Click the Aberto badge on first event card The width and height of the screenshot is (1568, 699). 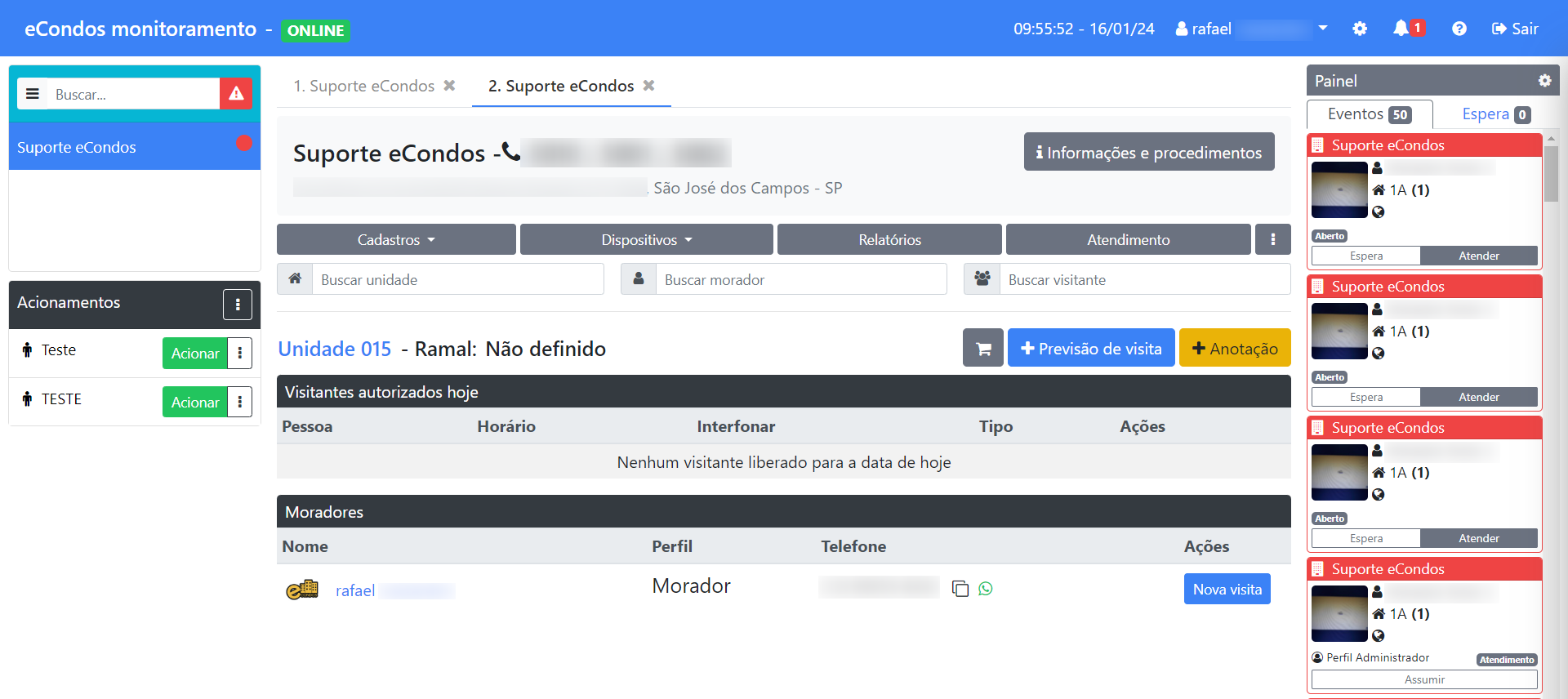point(1330,236)
